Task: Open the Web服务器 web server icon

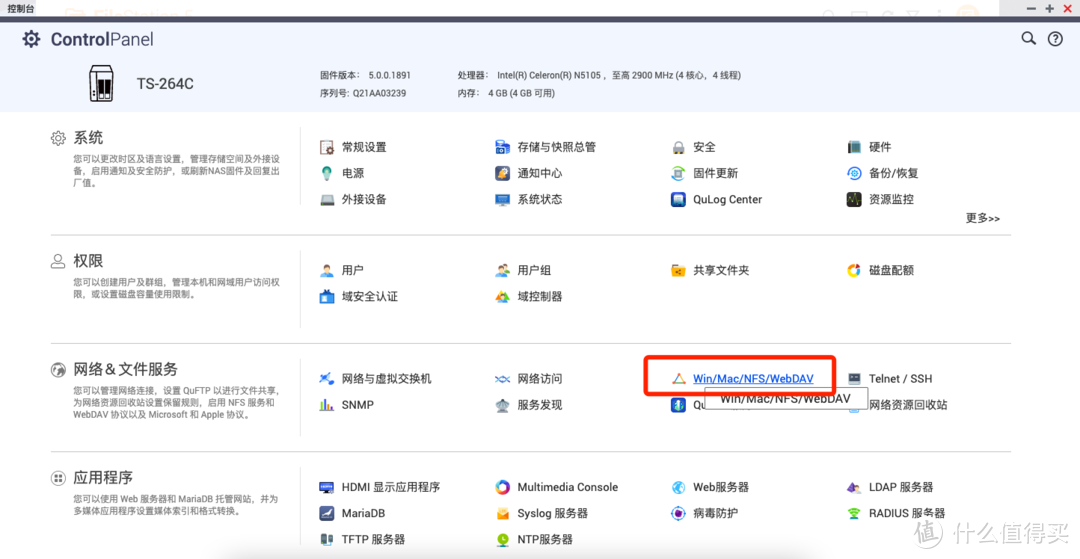Action: tap(678, 487)
